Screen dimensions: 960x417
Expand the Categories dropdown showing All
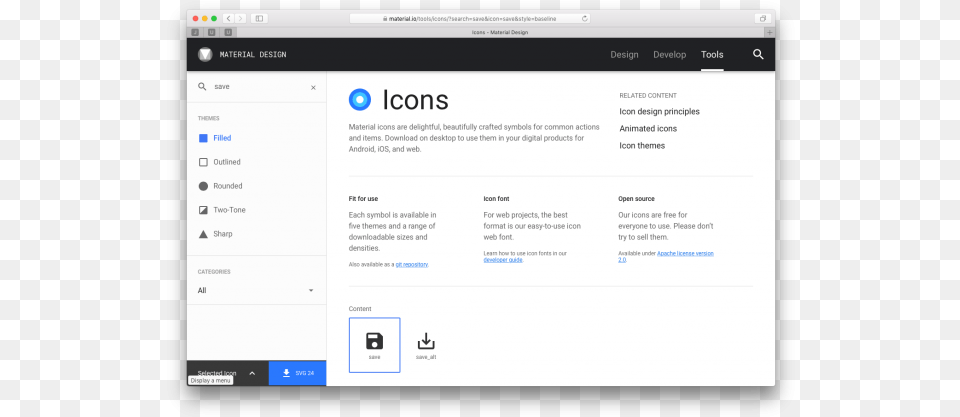coord(256,290)
